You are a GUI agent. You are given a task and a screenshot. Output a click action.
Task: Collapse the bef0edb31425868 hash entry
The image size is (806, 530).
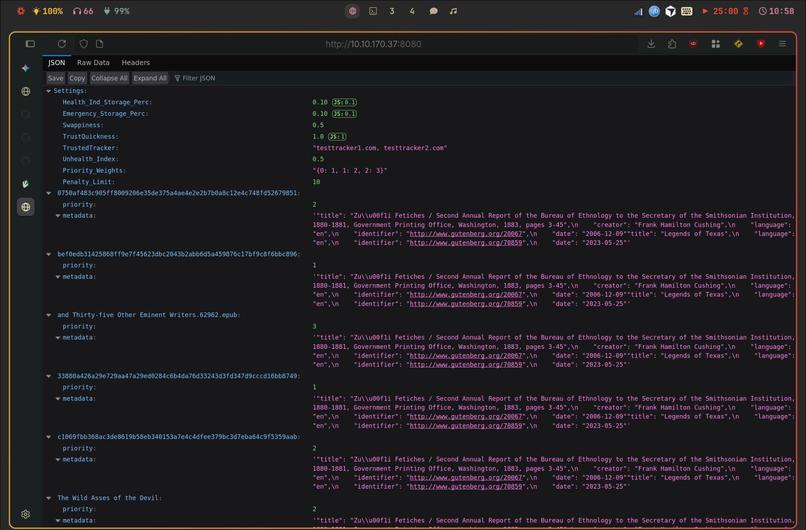(49, 254)
